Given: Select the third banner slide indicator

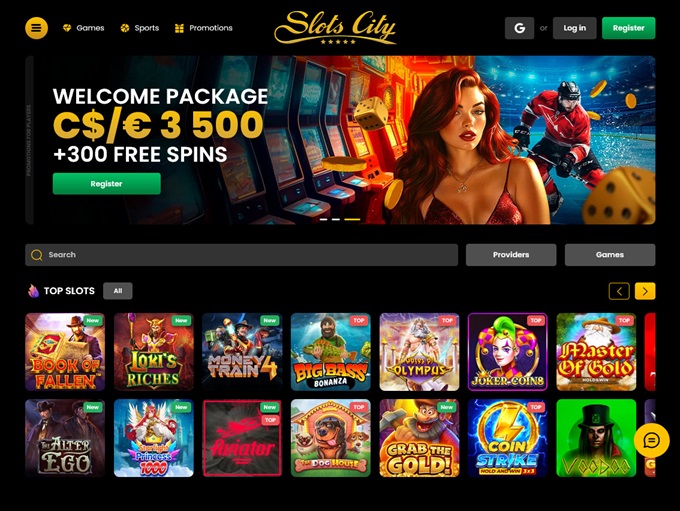Looking at the screenshot, I should point(352,219).
